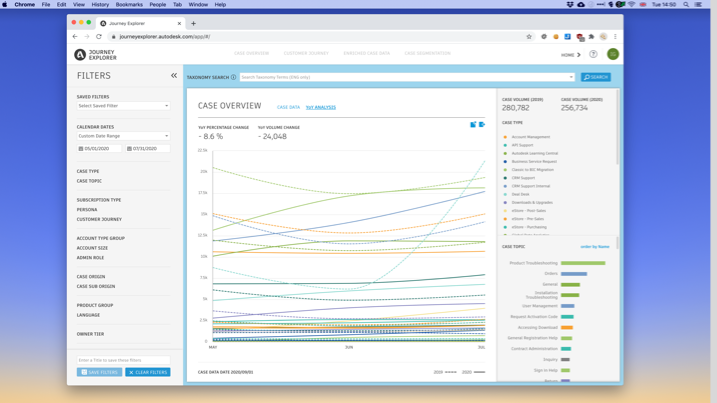Open the green user avatar menu
Viewport: 717px width, 403px height.
click(613, 54)
